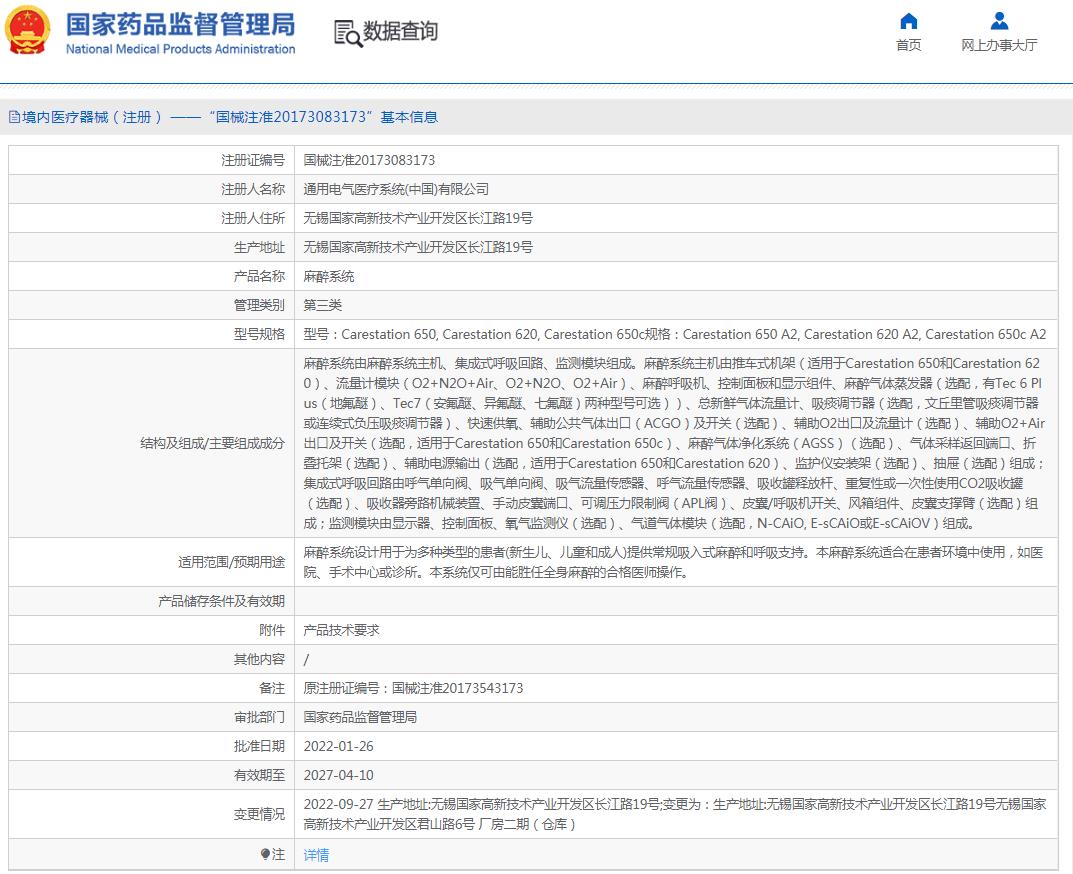Click the 境内医疗器械（注册）基本信息 heading
Viewport: 1073px width, 874px height.
coord(230,117)
